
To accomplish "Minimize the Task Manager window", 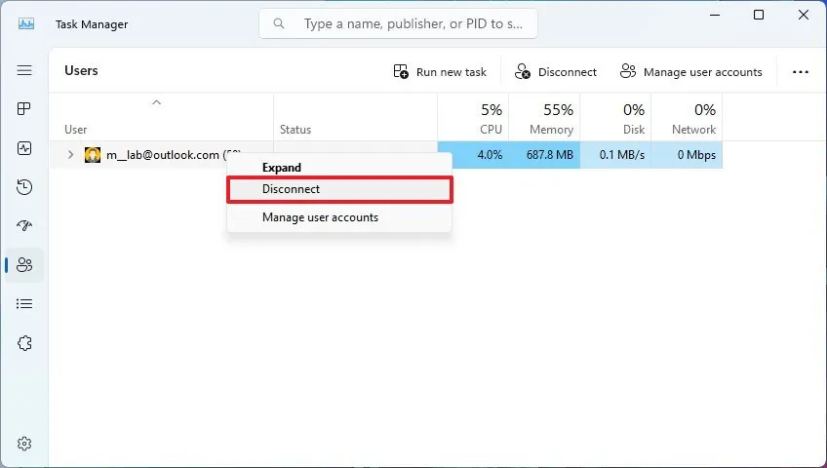I will pyautogui.click(x=715, y=15).
